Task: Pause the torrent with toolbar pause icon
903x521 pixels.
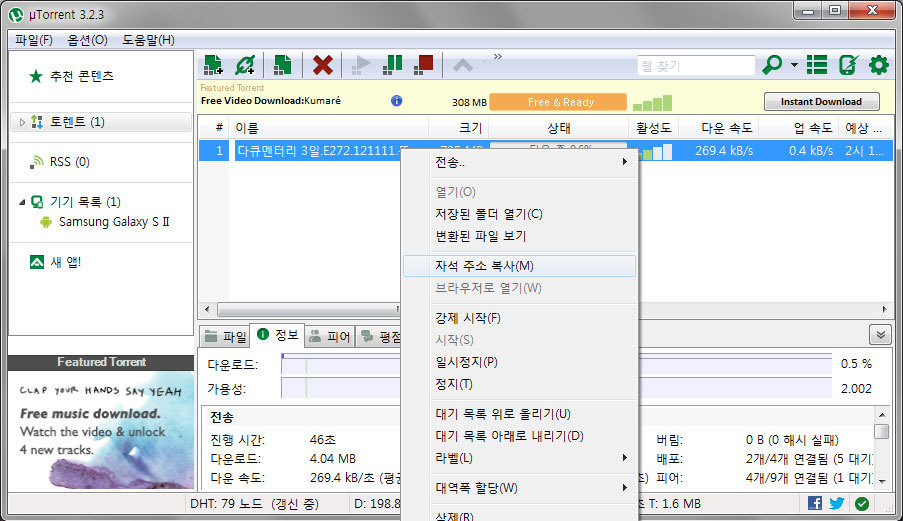Action: pos(393,65)
